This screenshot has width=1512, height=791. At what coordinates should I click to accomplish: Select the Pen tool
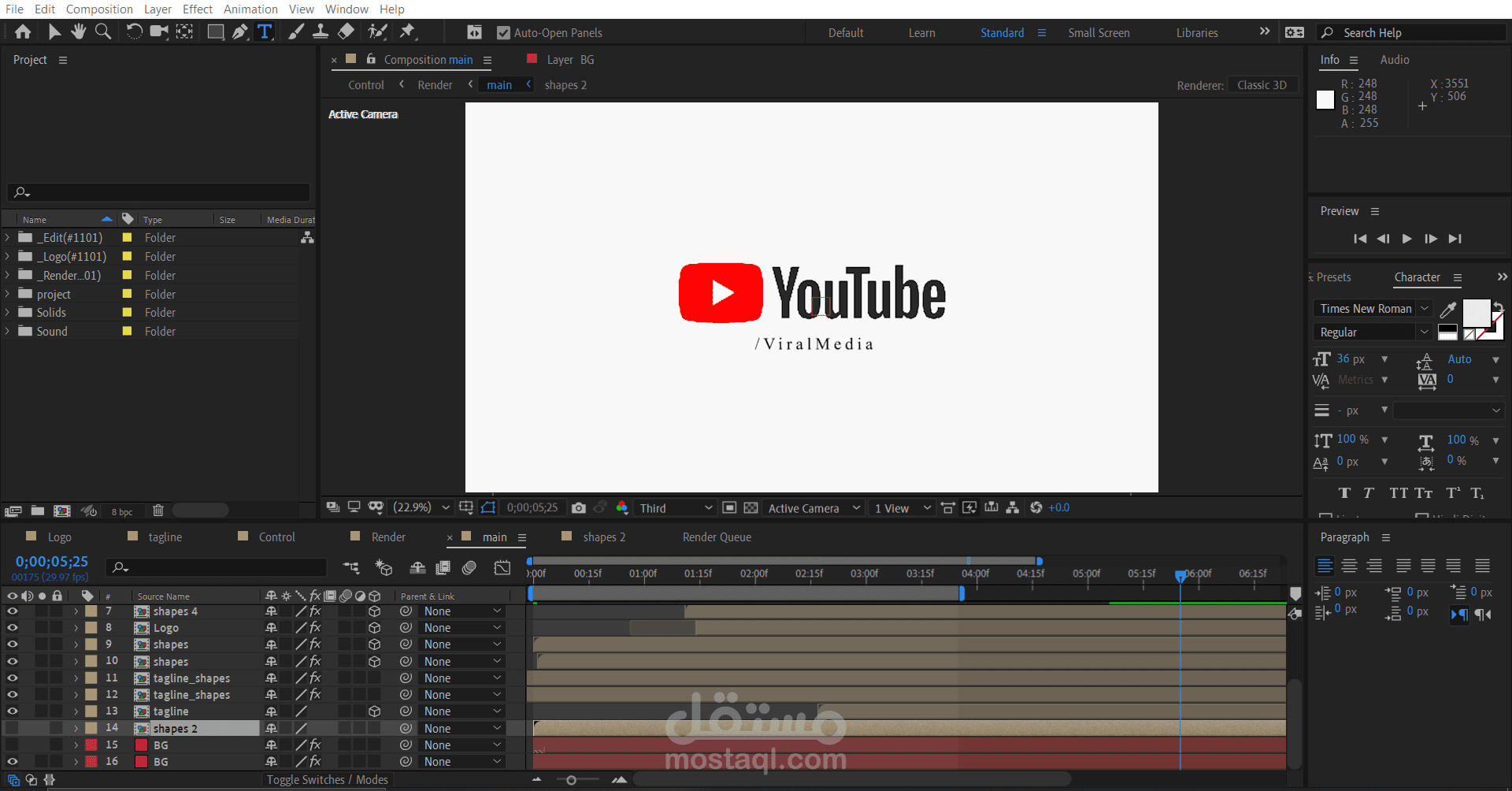pyautogui.click(x=240, y=32)
